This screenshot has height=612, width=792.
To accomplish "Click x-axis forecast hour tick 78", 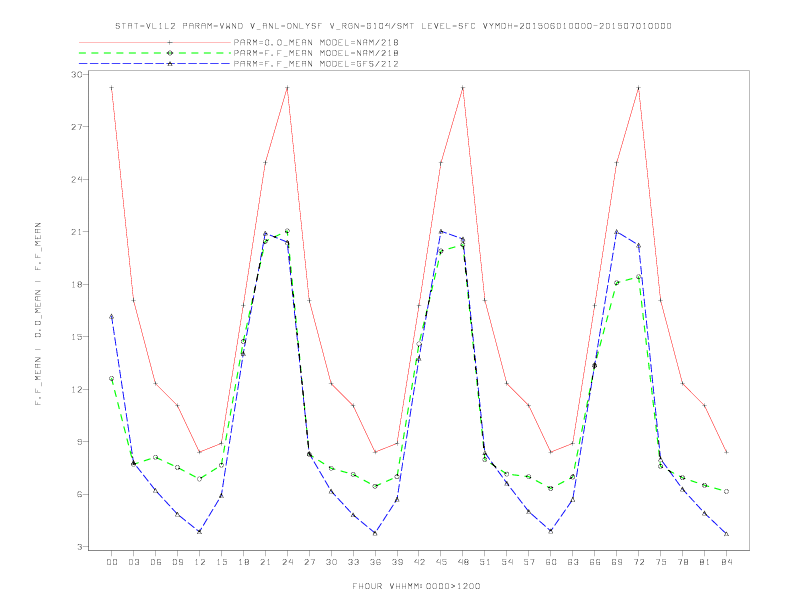I will 683,562.
